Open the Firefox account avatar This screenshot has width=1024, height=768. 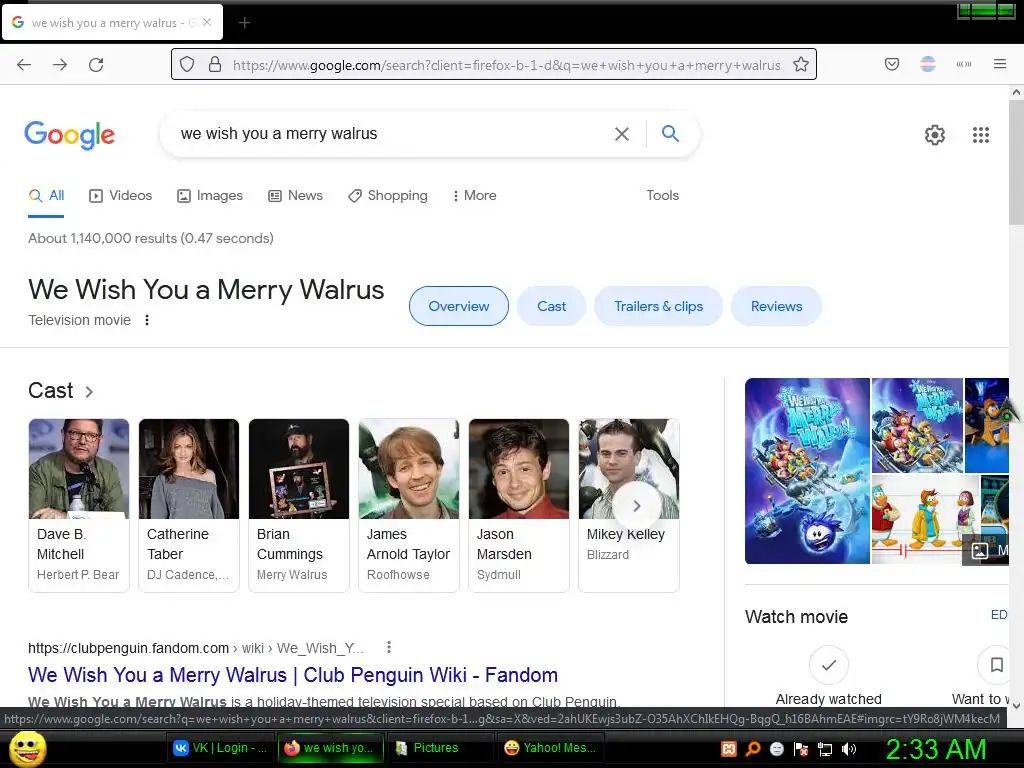tap(928, 64)
